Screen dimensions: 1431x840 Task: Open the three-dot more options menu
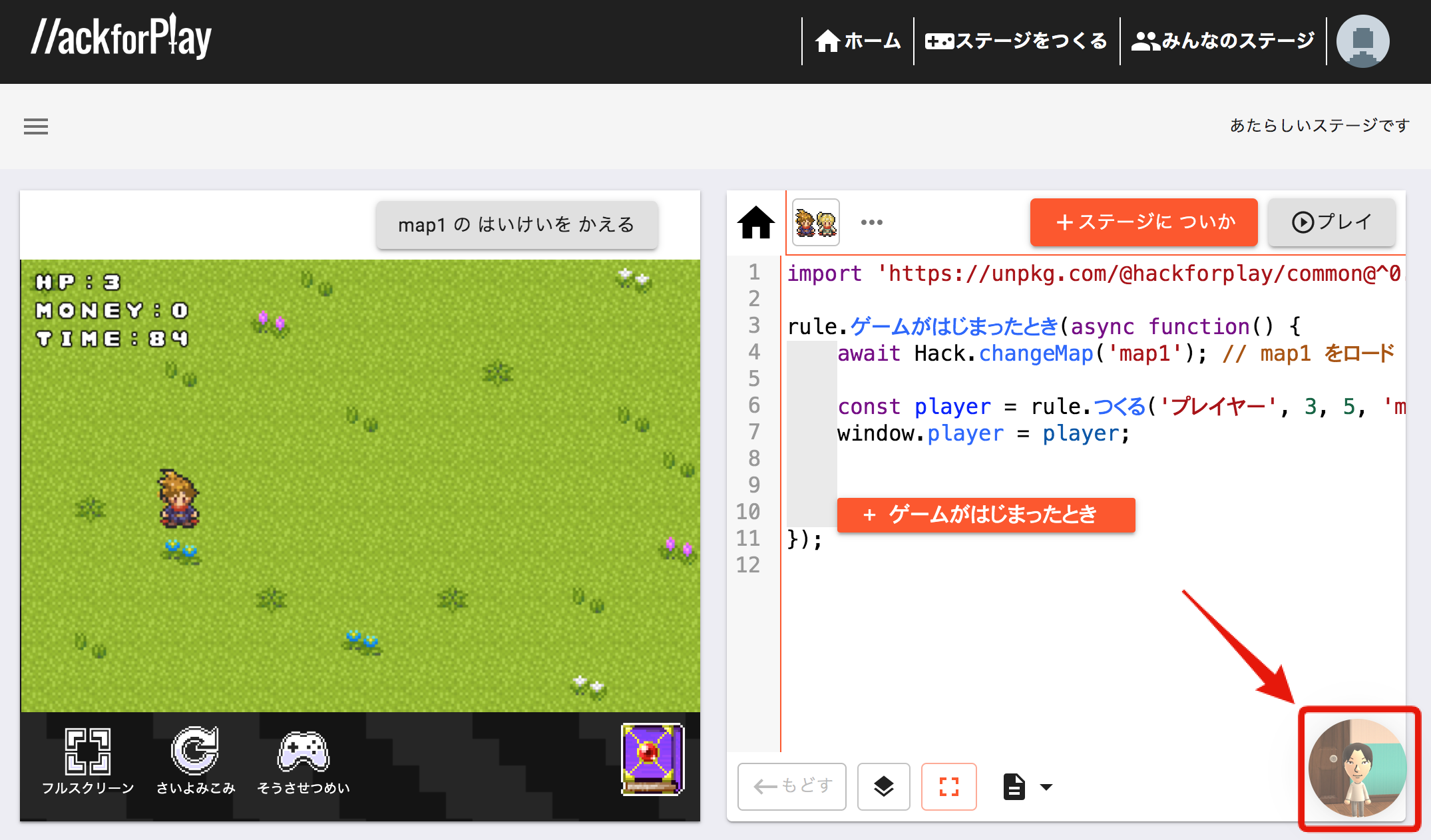click(871, 222)
